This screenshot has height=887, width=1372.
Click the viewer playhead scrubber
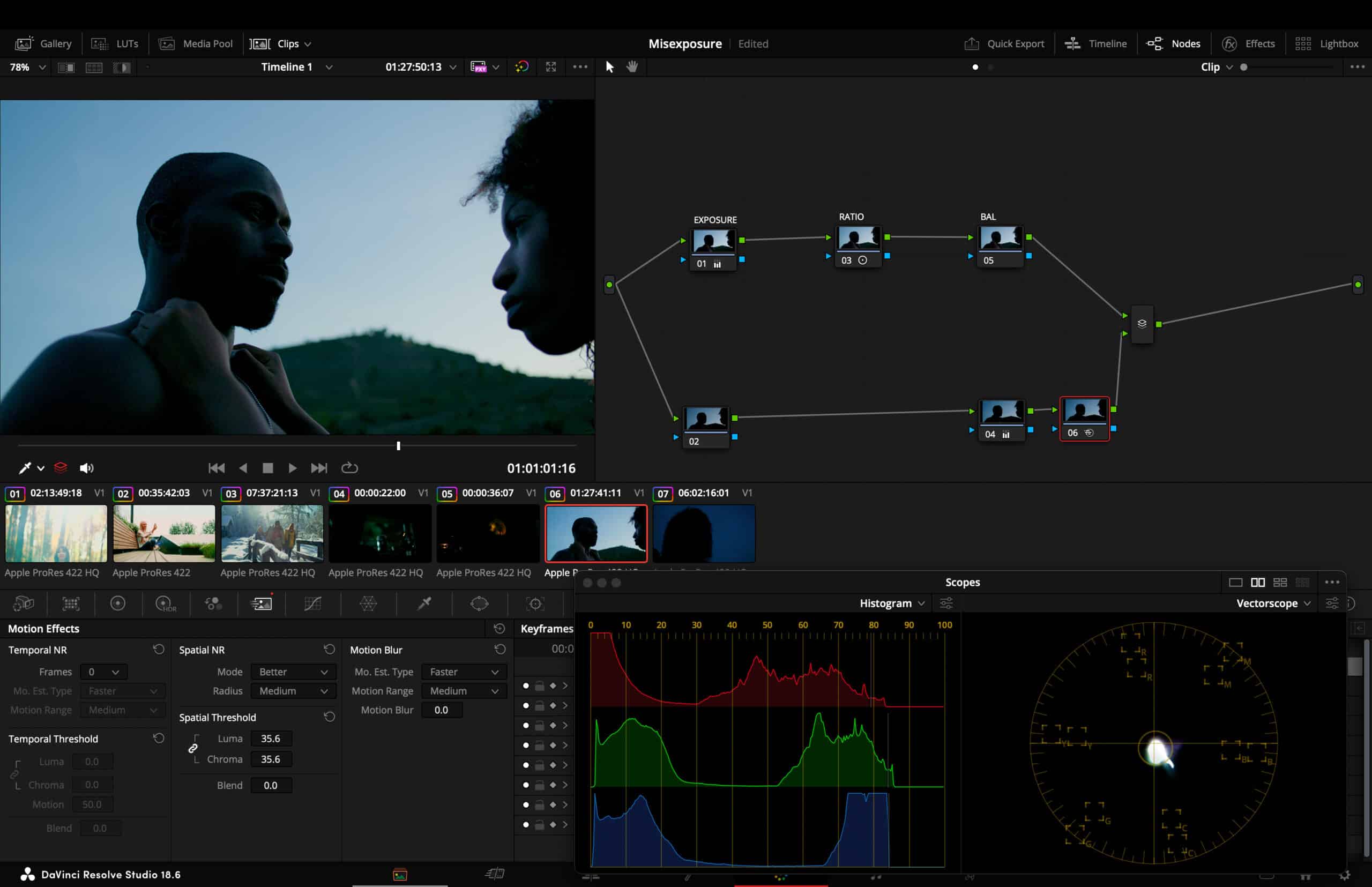(x=398, y=445)
